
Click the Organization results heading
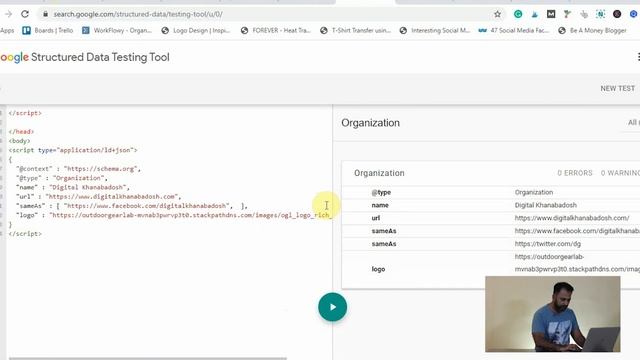point(371,123)
